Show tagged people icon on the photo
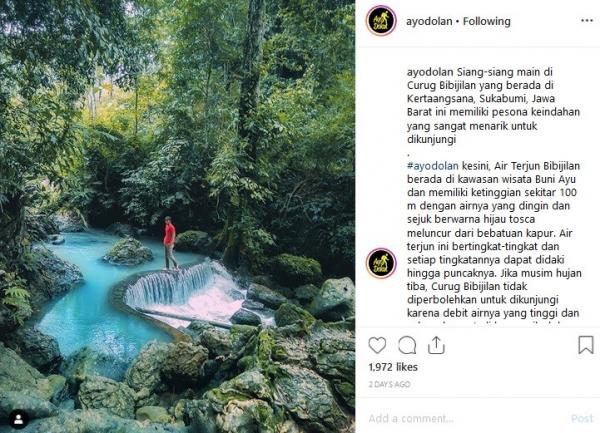 [x=17, y=418]
